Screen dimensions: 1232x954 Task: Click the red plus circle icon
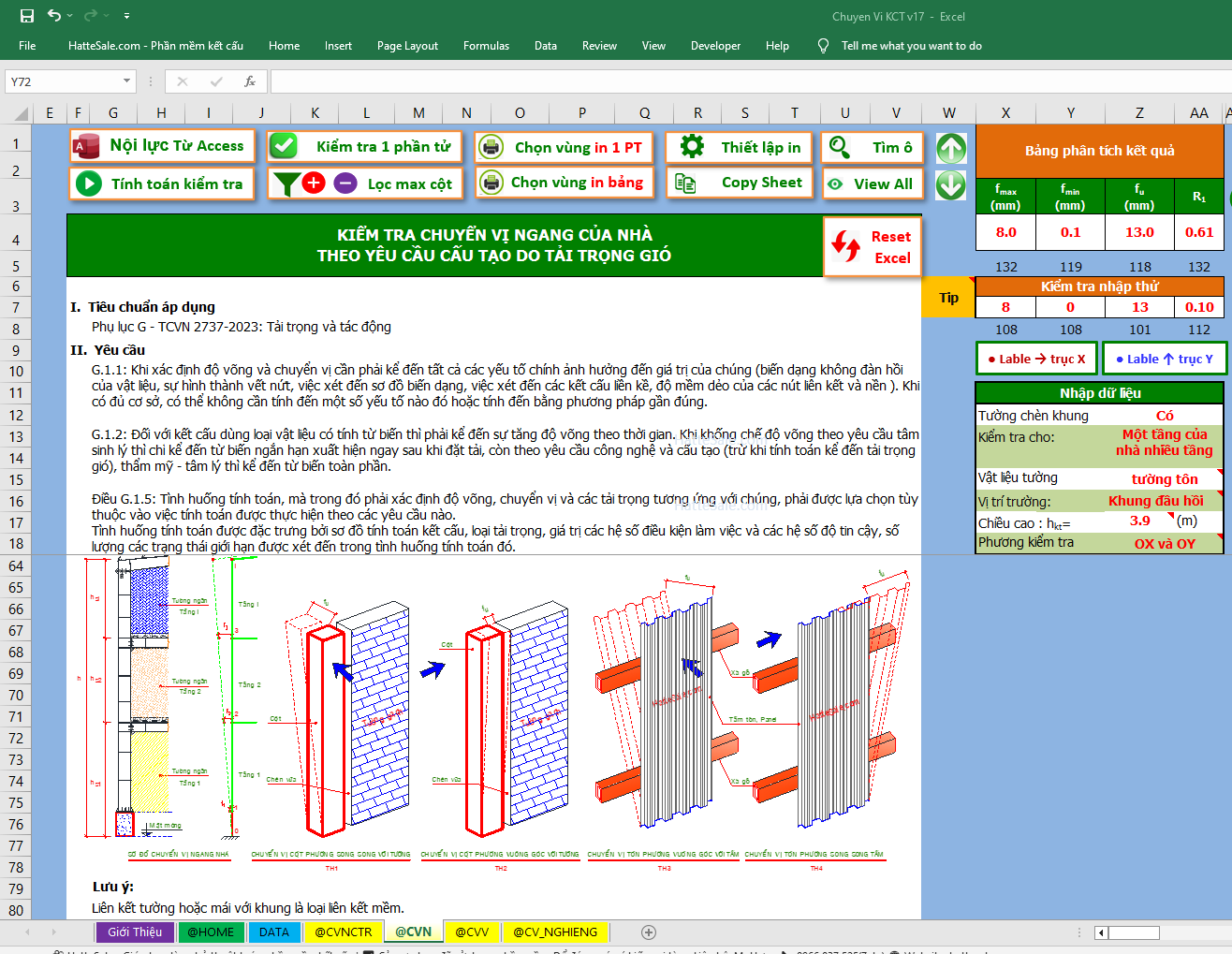pos(314,183)
